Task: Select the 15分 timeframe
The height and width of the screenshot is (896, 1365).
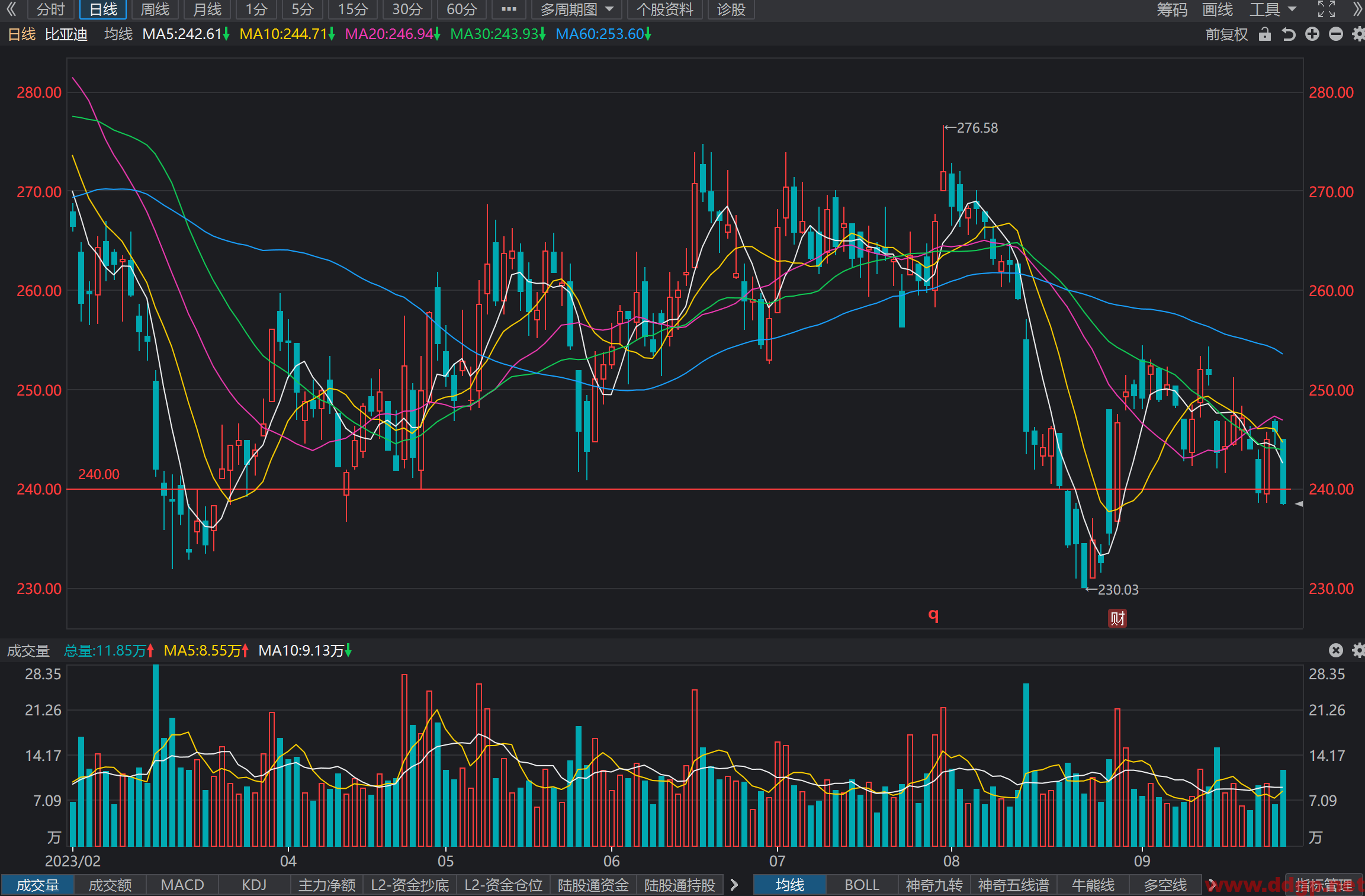Action: coord(353,9)
